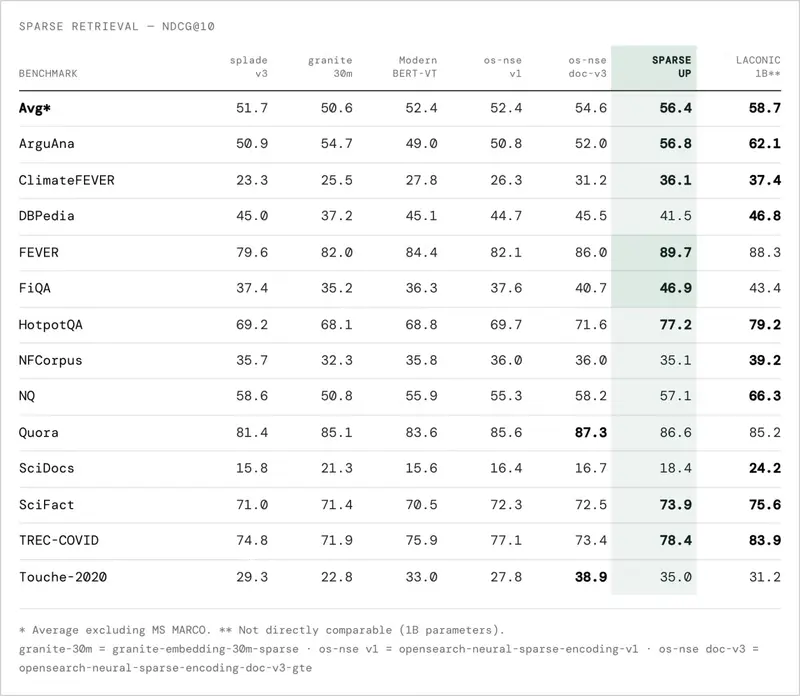Click the granite 30m column header

coord(330,67)
